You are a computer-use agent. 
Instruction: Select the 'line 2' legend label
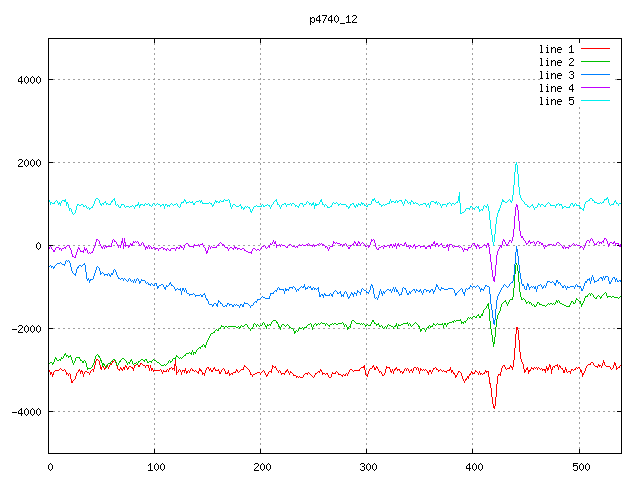click(x=556, y=62)
